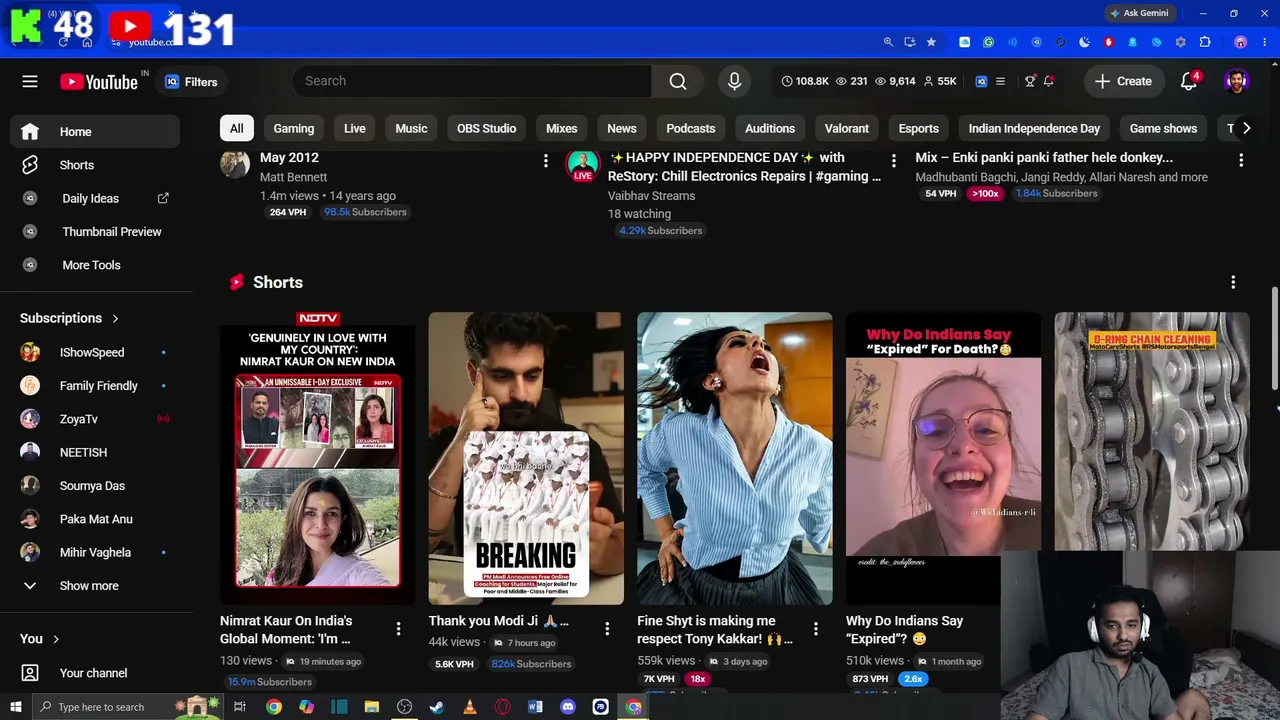Open the account avatar menu
1280x720 pixels.
coord(1237,81)
